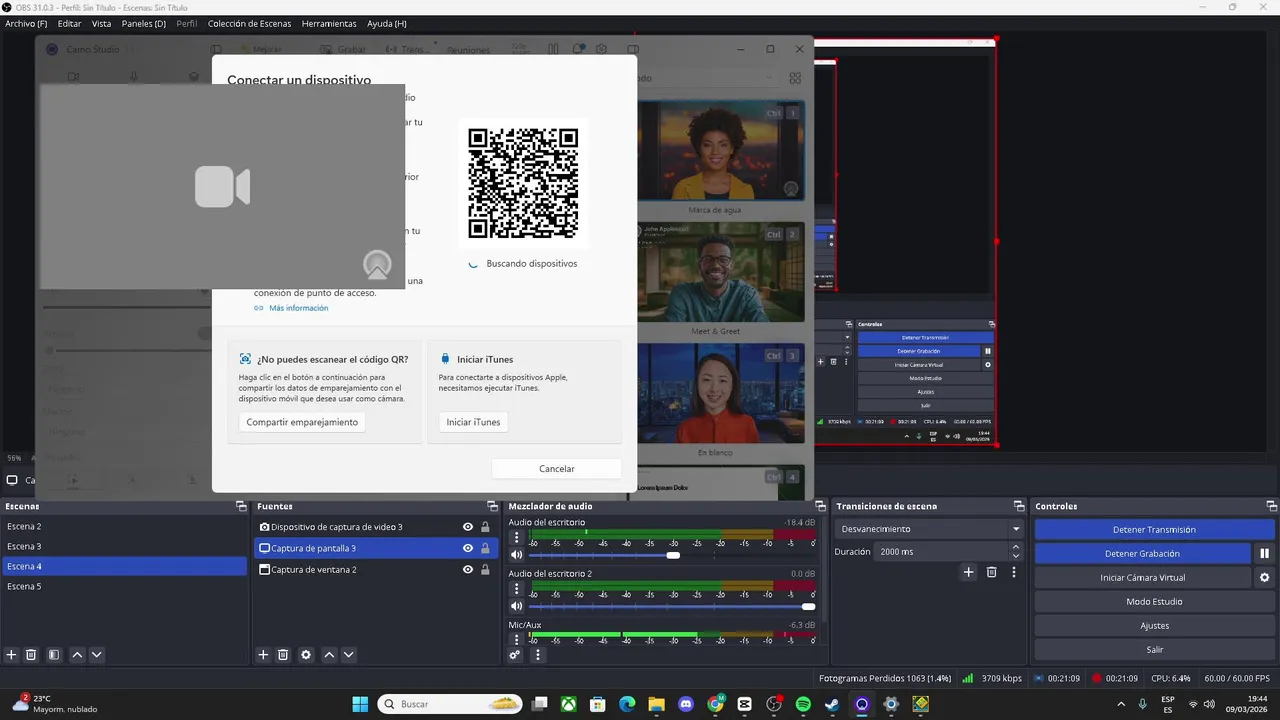1280x720 pixels.
Task: Move the selected scene down
Action: tap(97, 655)
